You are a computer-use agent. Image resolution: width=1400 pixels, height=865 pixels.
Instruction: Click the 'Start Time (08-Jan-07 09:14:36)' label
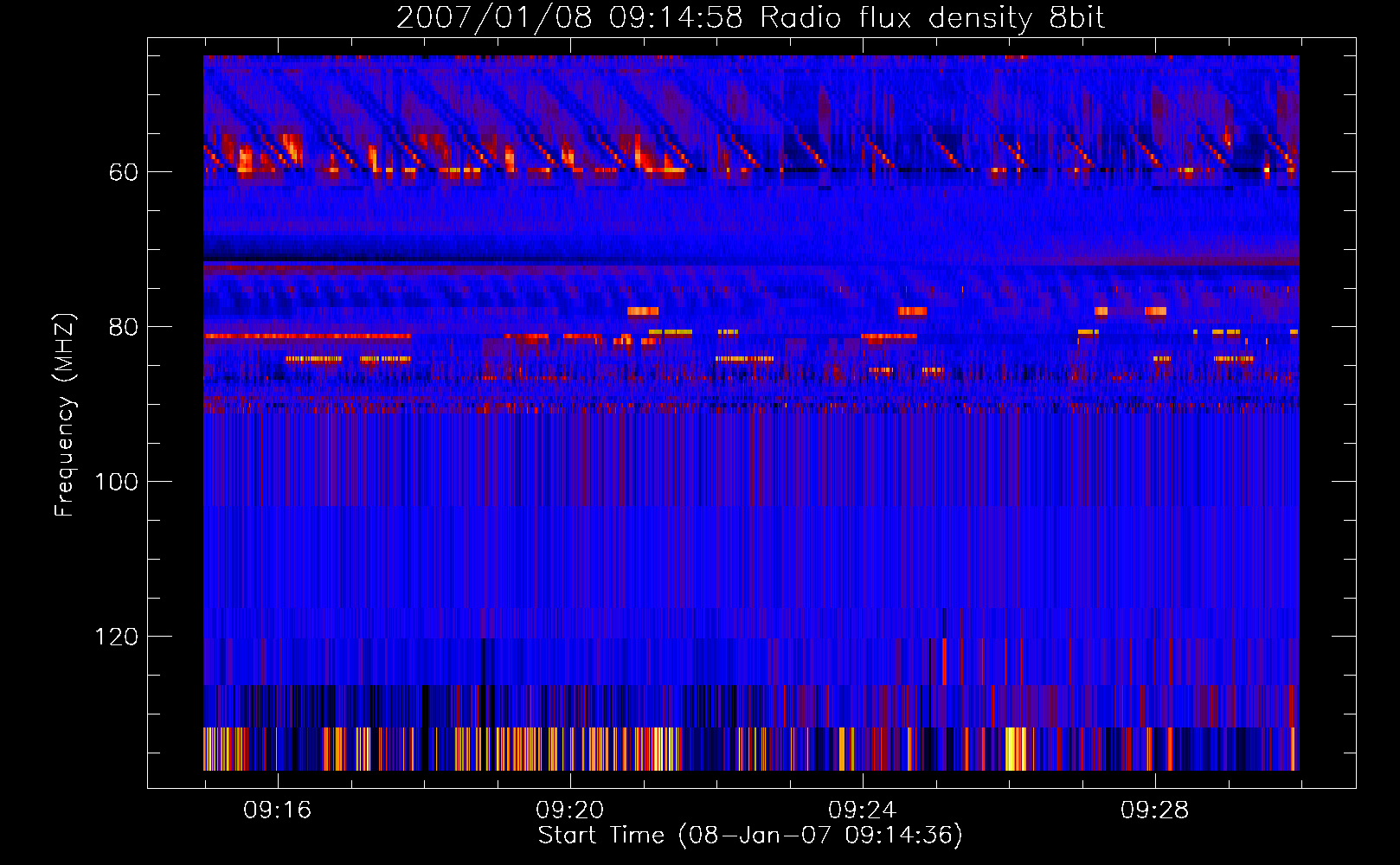tap(750, 835)
